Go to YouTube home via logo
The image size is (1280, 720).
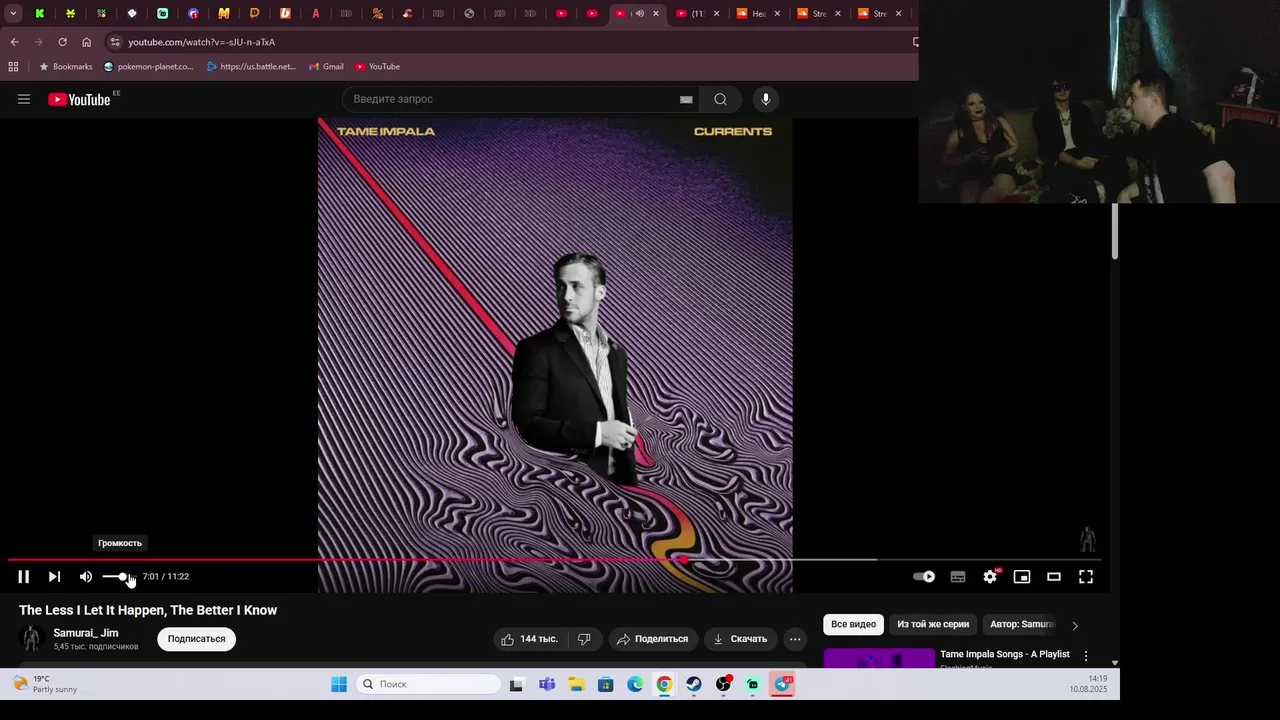[x=79, y=99]
